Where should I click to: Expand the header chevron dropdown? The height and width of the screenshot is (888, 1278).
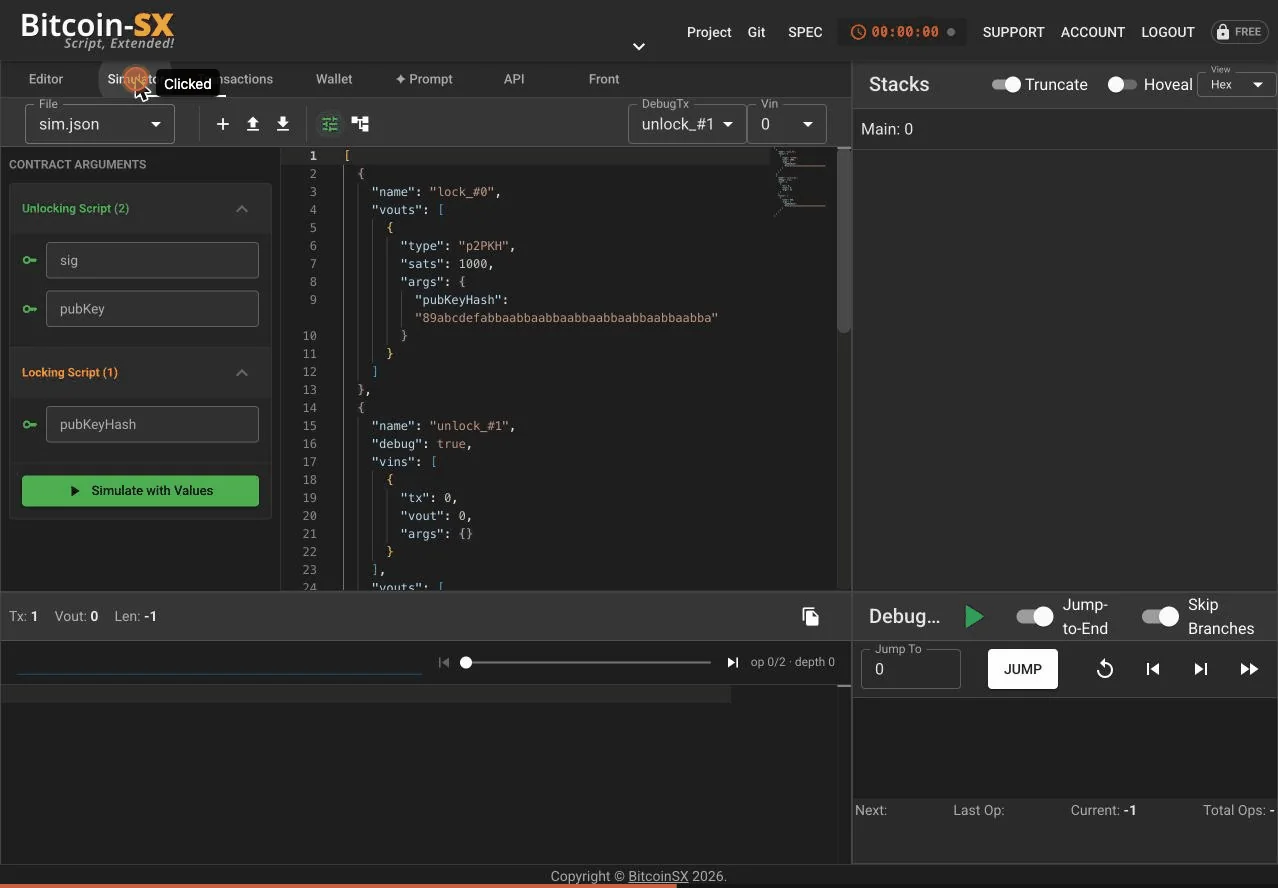[639, 46]
